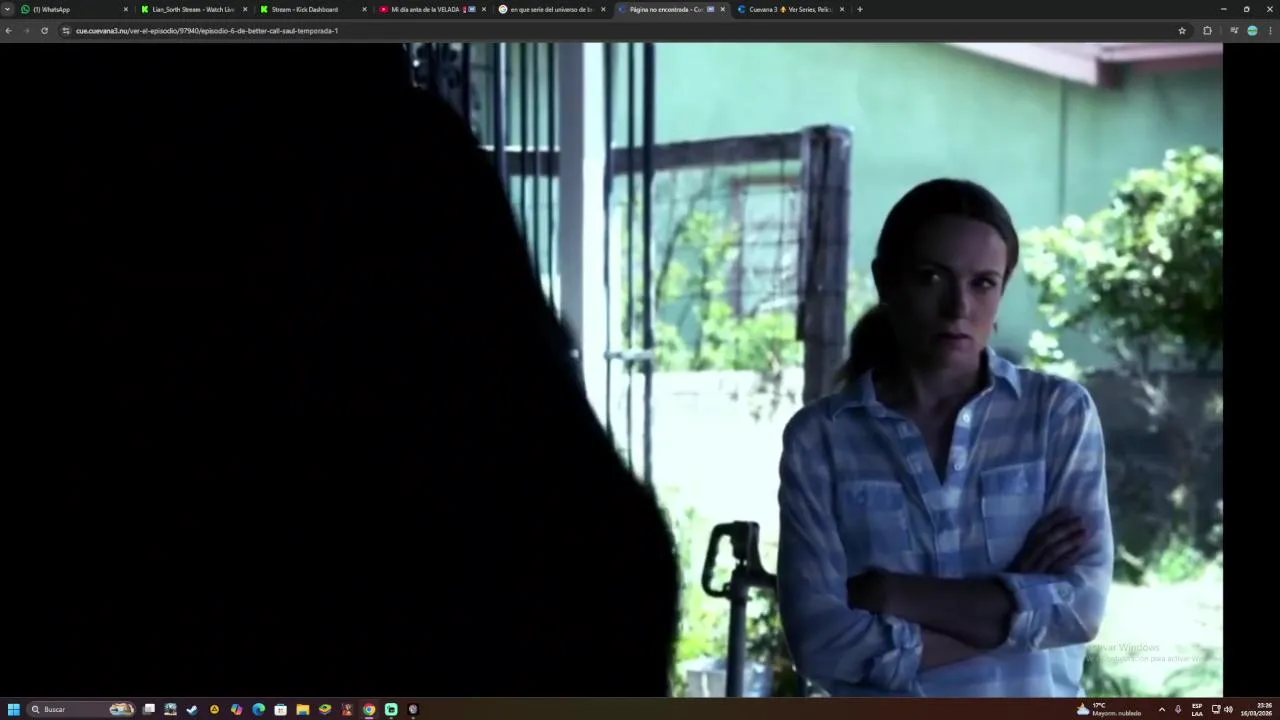1280x720 pixels.
Task: Change the ESP LAA input language
Action: pyautogui.click(x=1197, y=709)
